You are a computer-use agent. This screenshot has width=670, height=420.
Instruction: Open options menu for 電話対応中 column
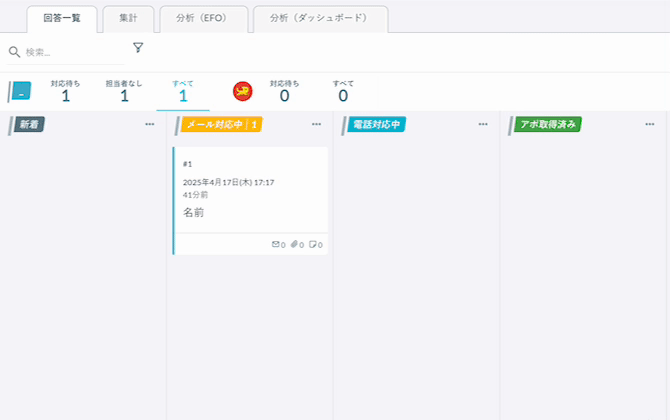(x=483, y=124)
